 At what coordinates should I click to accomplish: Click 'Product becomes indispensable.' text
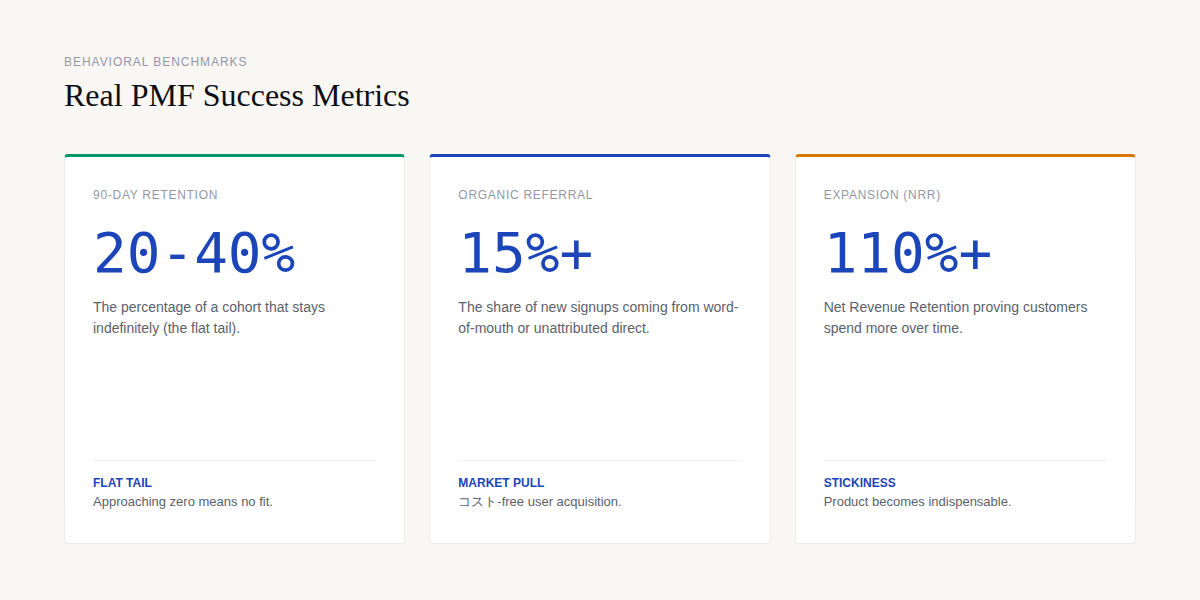918,502
